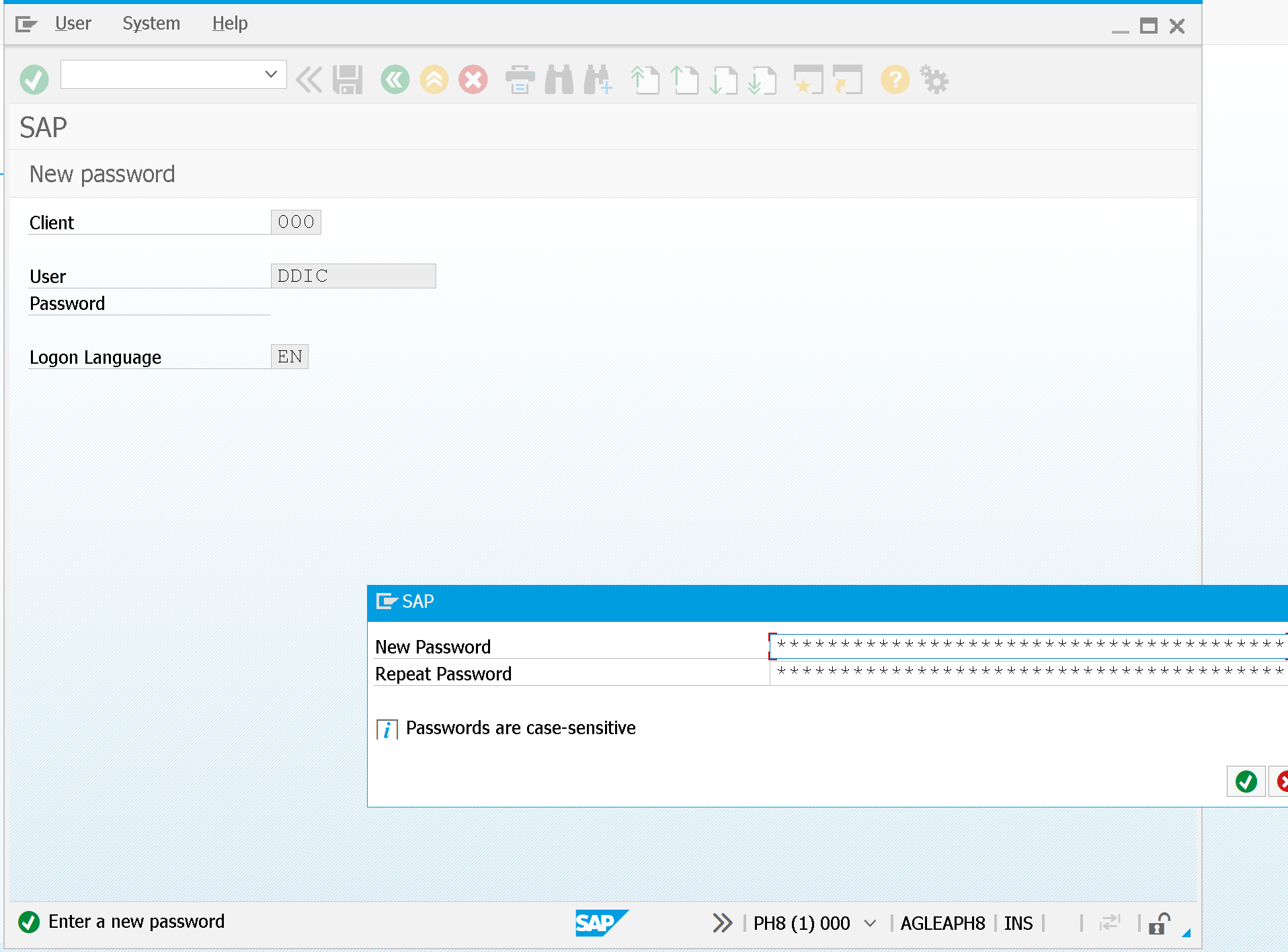This screenshot has width=1288, height=952.
Task: Open the User menu
Action: pos(73,24)
